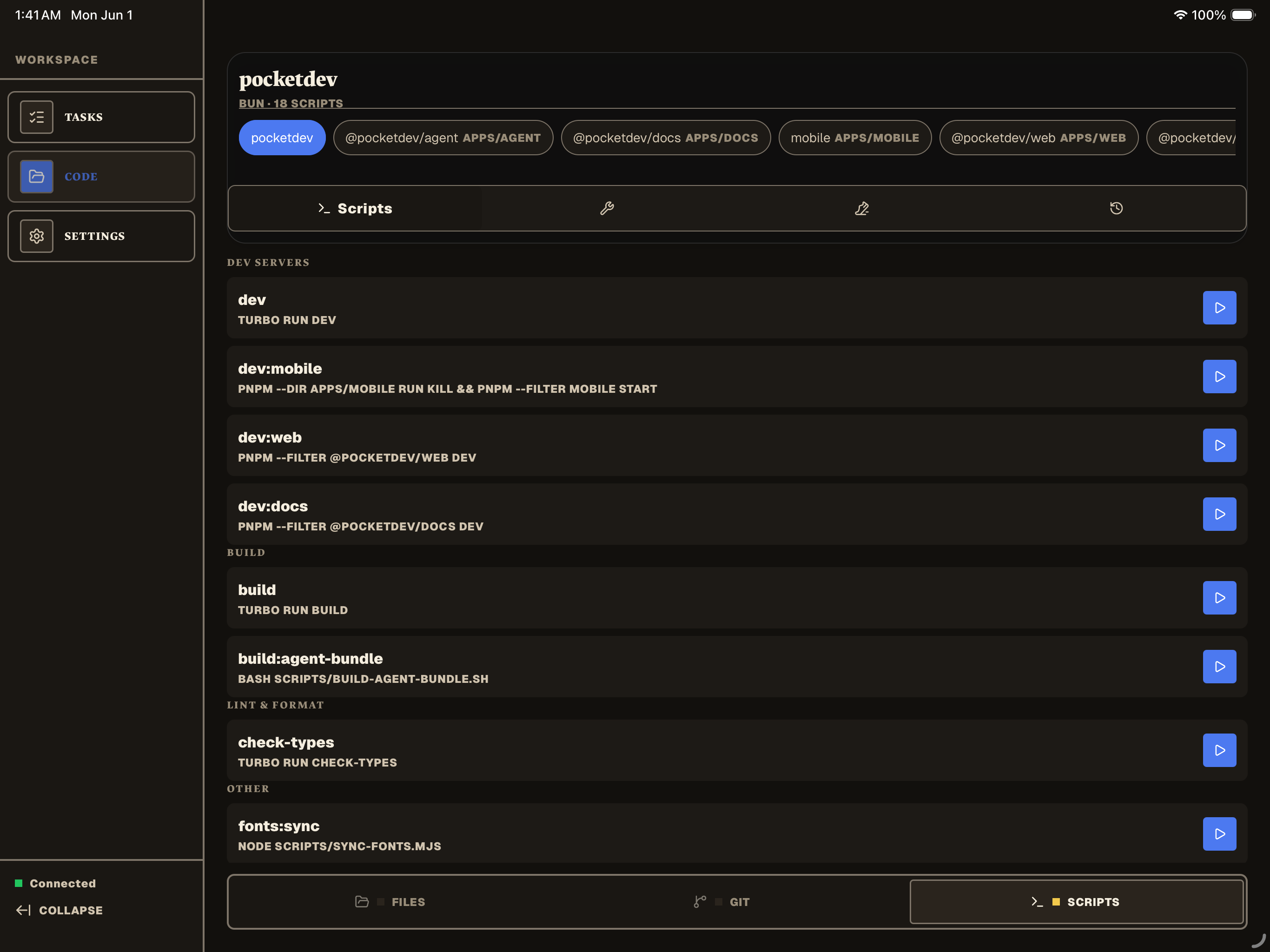Click the Settings gear icon
Image resolution: width=1270 pixels, height=952 pixels.
37,236
